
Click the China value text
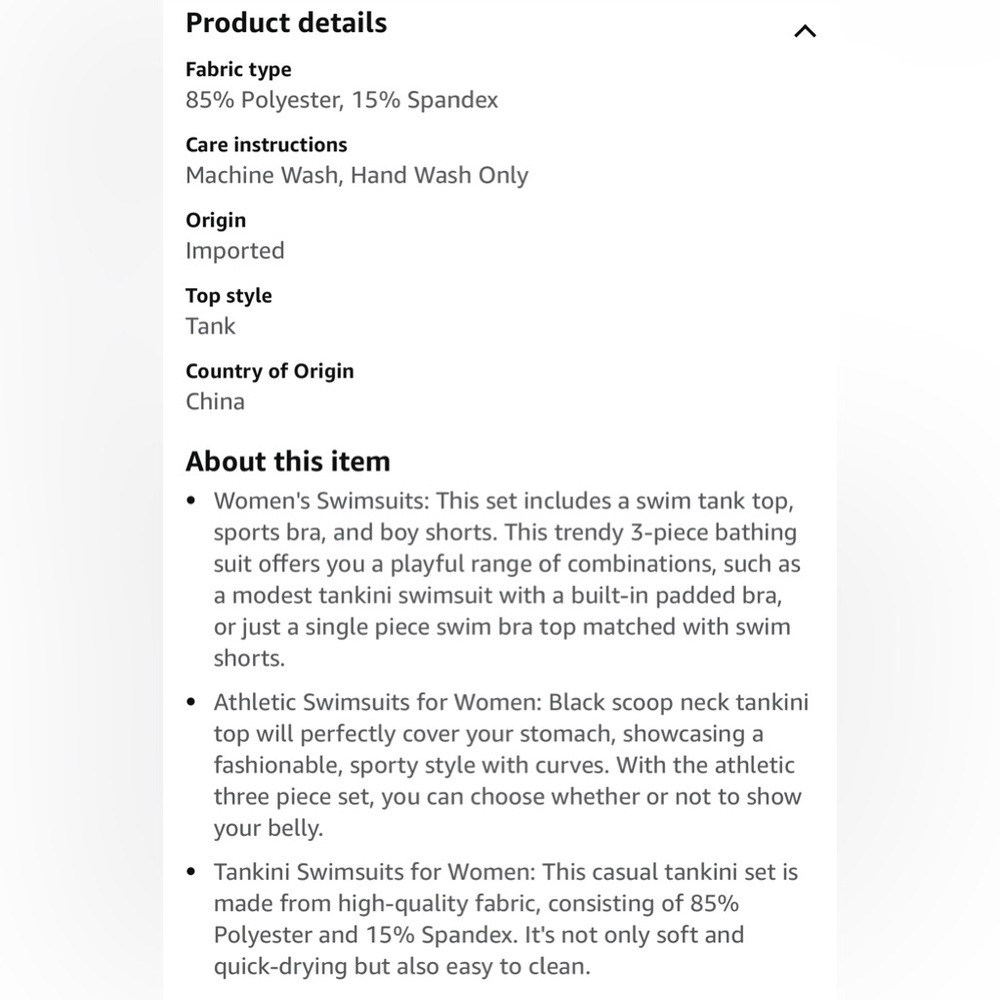[x=216, y=402]
